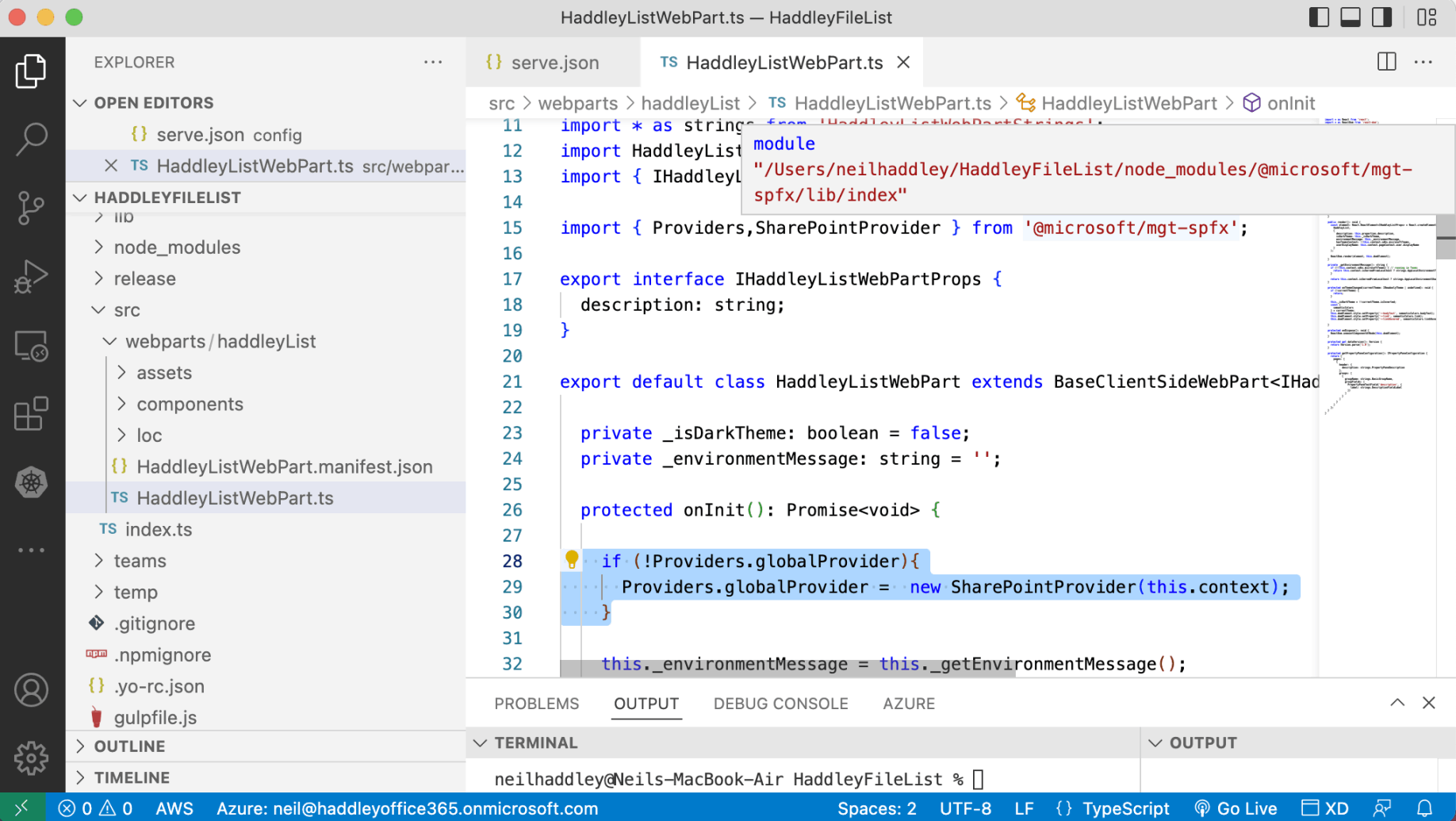This screenshot has width=1456, height=821.
Task: Open the Kubernetes view icon
Action: point(32,482)
